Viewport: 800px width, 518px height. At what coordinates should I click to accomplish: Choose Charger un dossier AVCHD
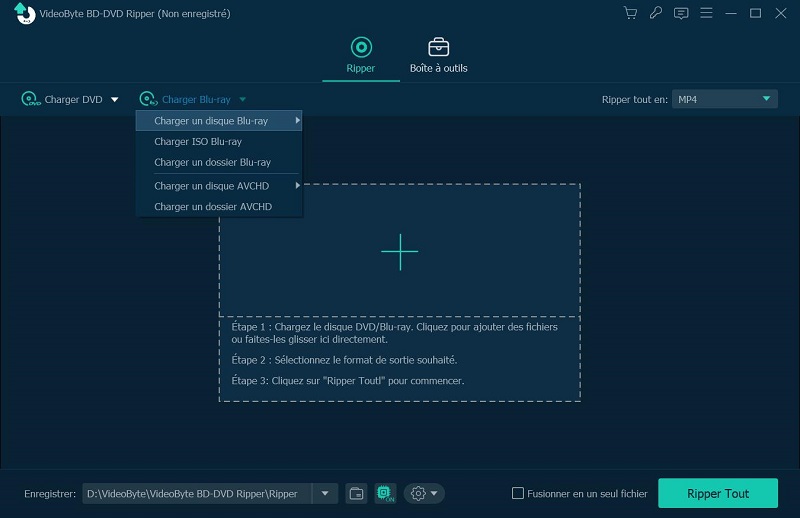tap(219, 207)
